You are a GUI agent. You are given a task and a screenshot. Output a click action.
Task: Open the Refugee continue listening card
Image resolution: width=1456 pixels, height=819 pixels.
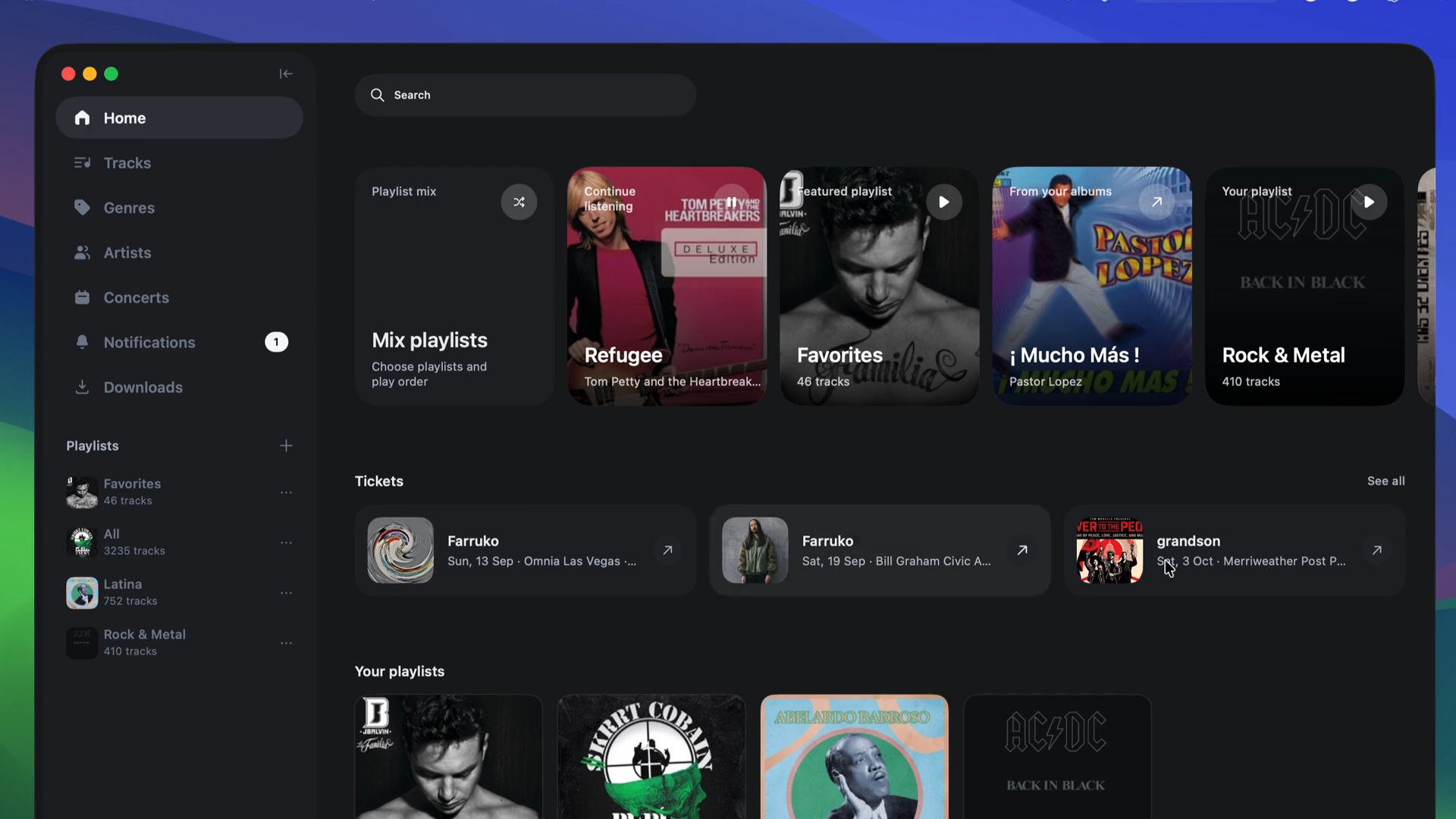[667, 286]
